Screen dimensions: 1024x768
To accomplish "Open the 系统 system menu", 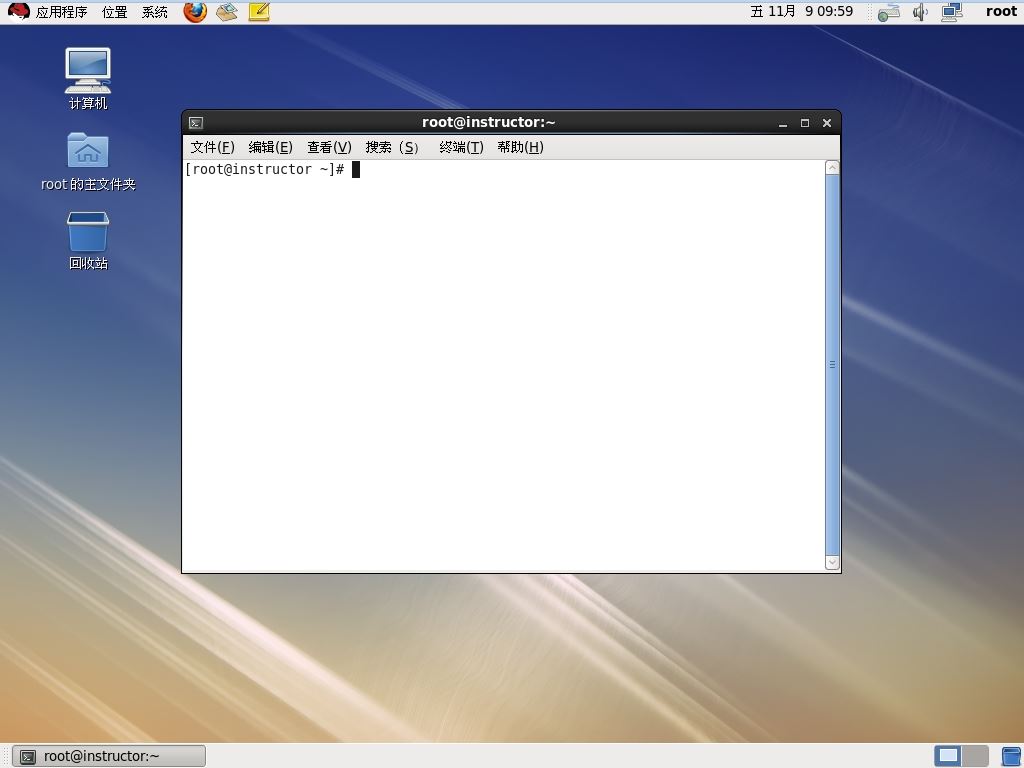I will click(x=155, y=12).
